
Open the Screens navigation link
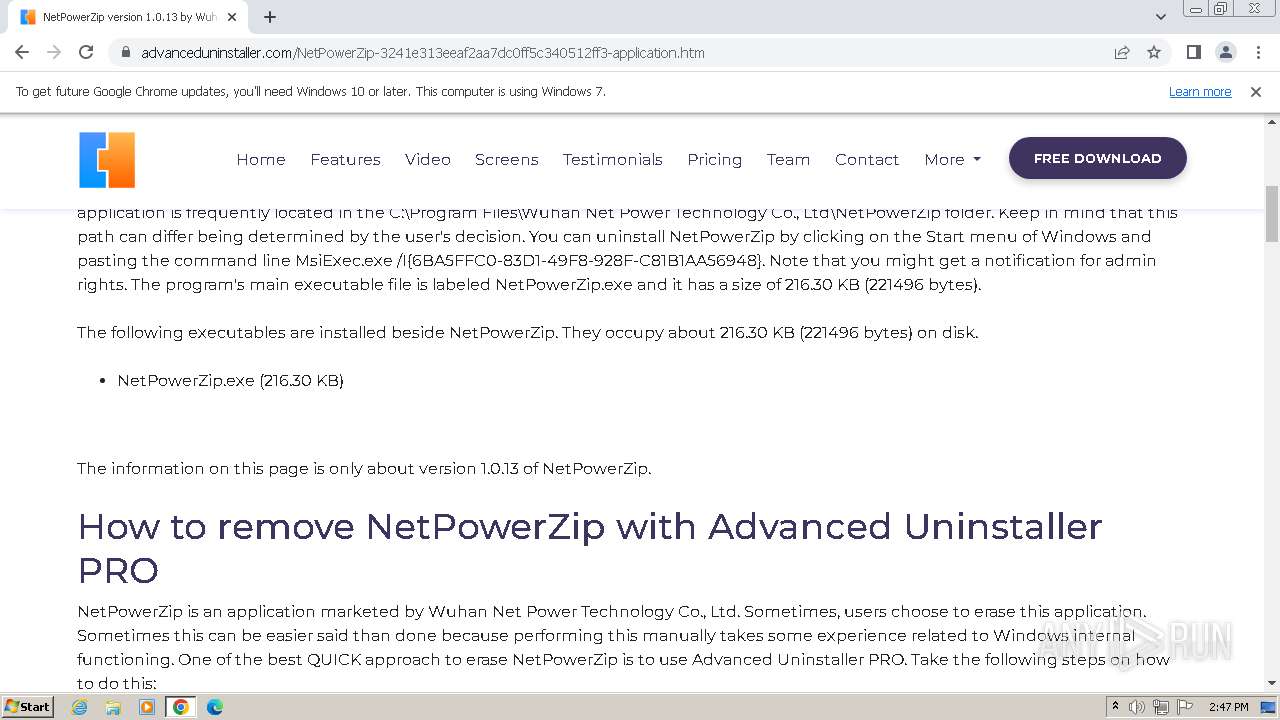coord(507,159)
